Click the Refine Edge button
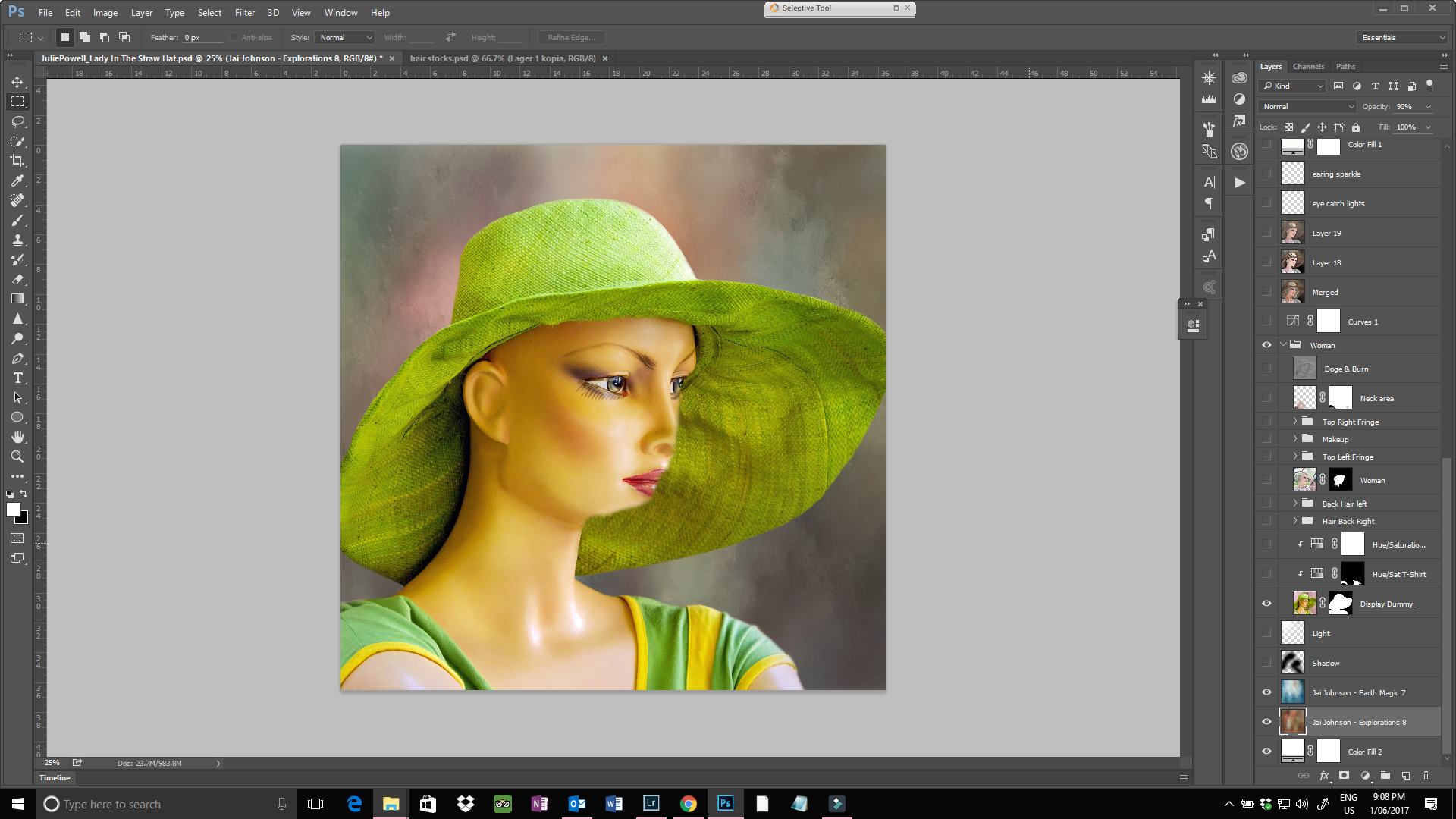Image resolution: width=1456 pixels, height=819 pixels. [571, 37]
